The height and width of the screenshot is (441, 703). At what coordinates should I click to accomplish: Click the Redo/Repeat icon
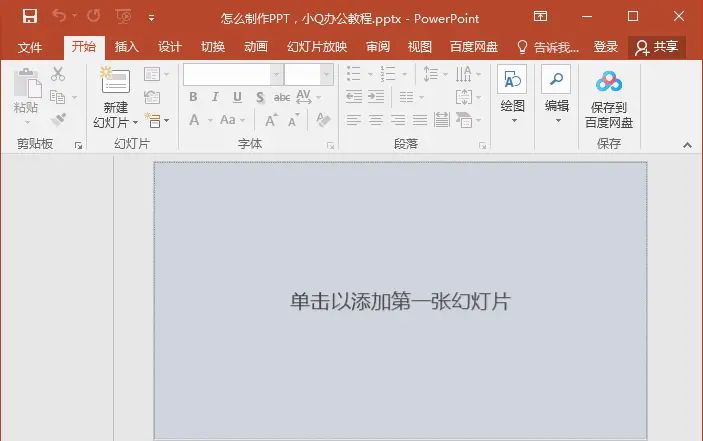[93, 16]
